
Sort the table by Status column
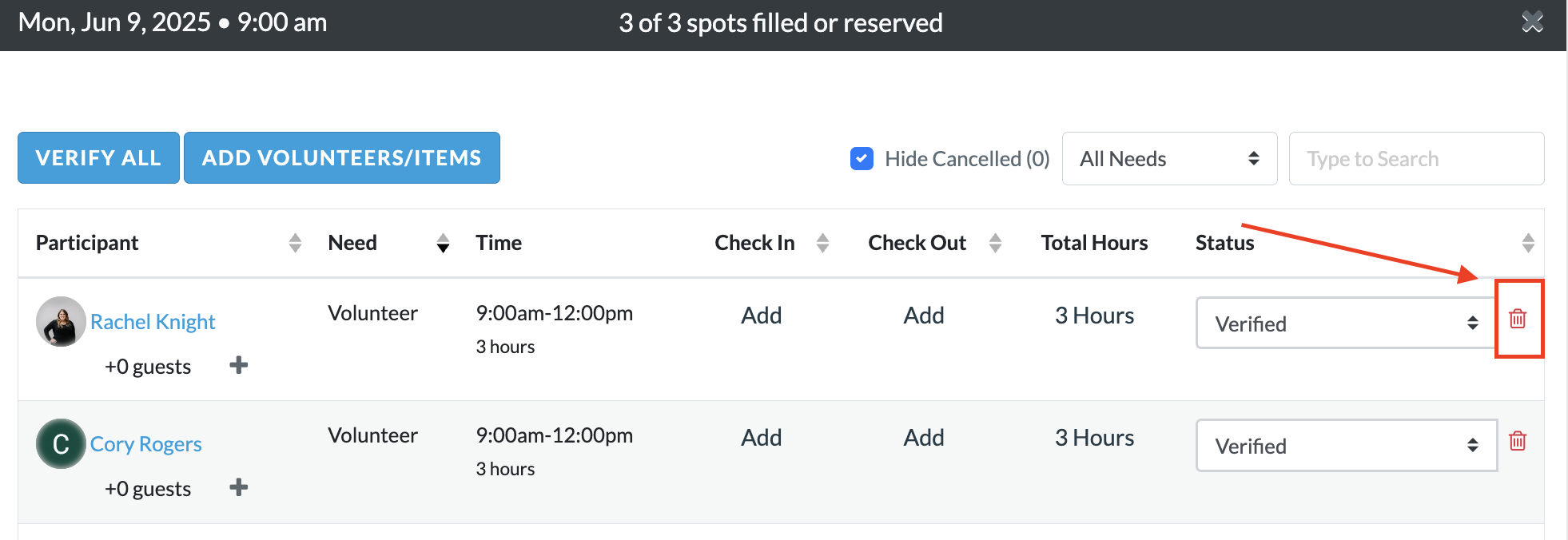coord(1528,243)
